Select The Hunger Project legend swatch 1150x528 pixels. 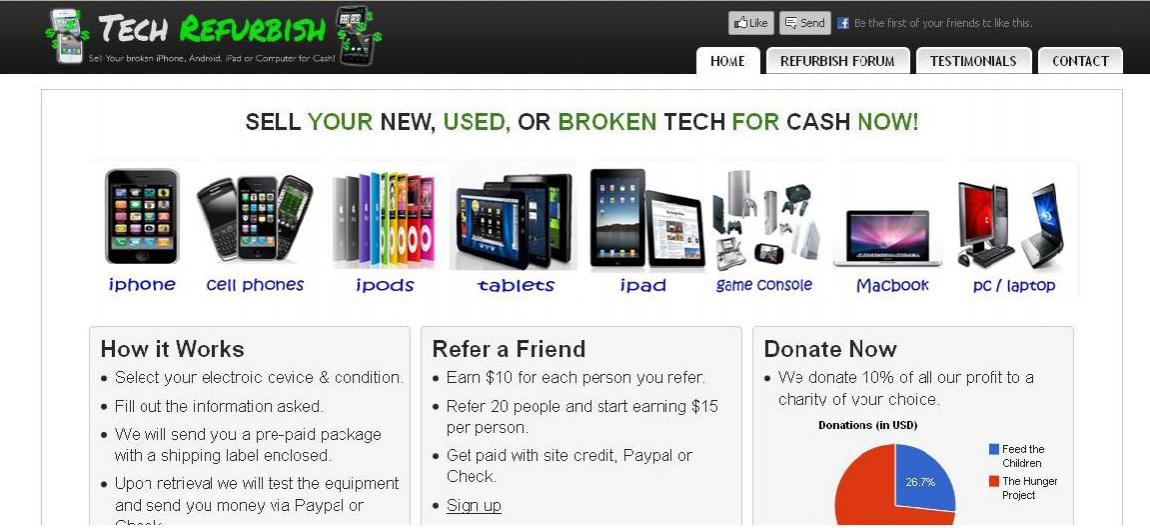[x=994, y=482]
